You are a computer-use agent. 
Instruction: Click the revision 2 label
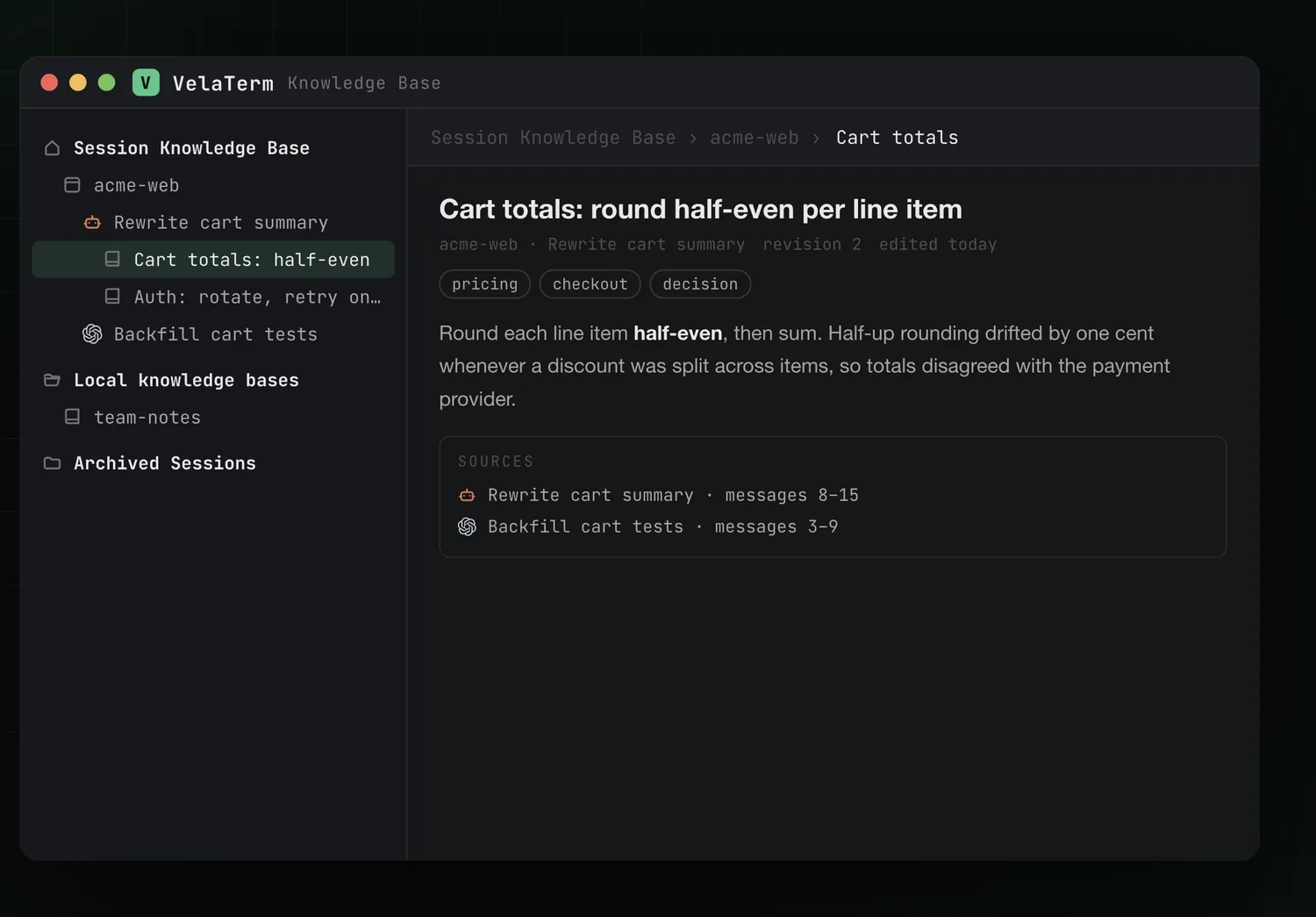812,245
